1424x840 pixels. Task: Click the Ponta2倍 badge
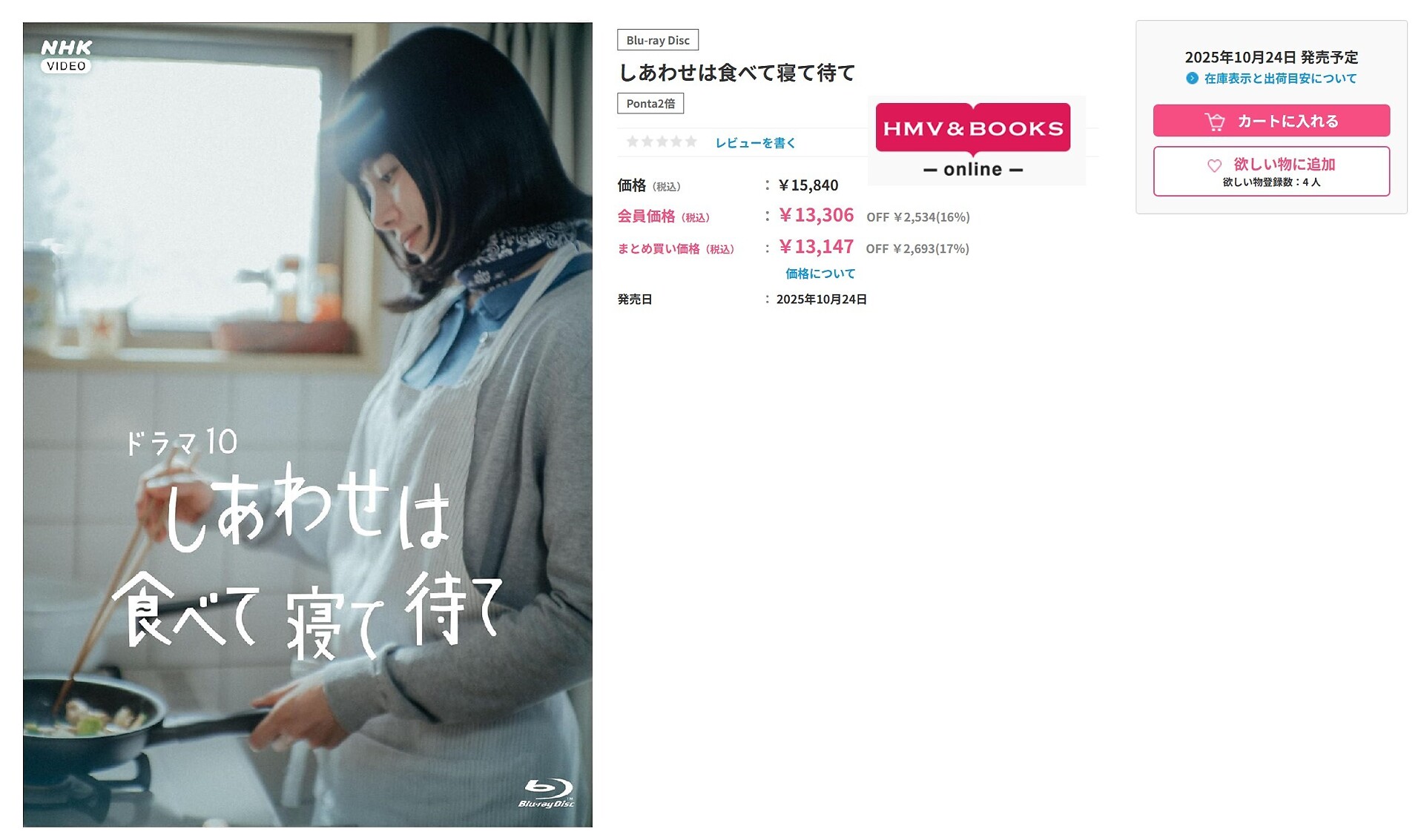650,103
